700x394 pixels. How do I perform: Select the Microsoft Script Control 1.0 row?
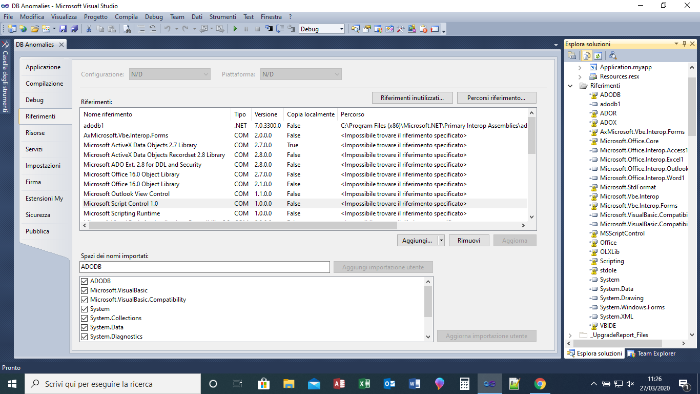tap(304, 203)
